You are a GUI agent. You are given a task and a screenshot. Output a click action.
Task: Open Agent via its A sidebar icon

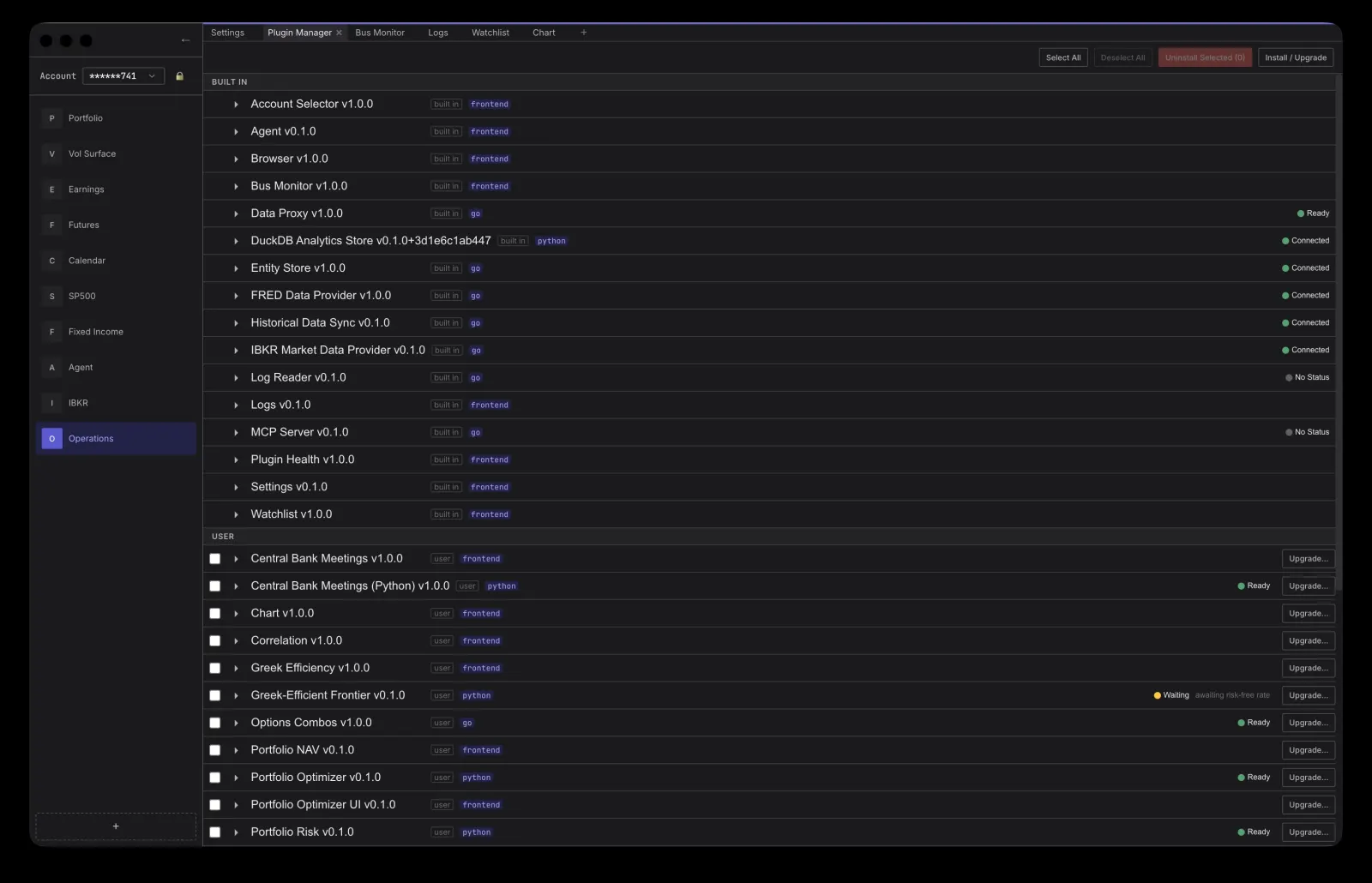pos(51,368)
